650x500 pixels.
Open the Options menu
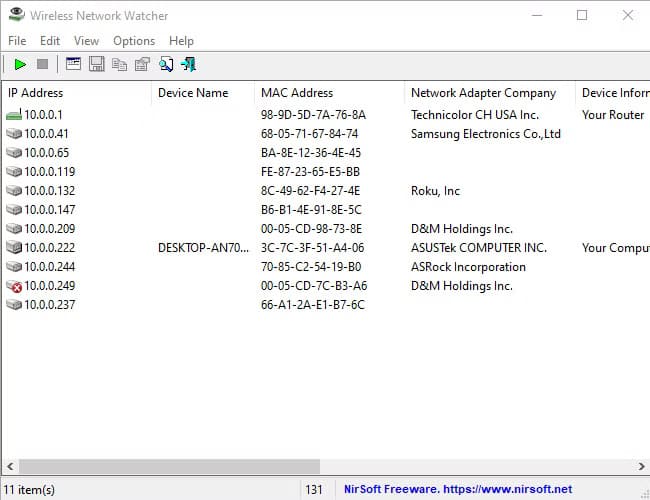tap(134, 41)
